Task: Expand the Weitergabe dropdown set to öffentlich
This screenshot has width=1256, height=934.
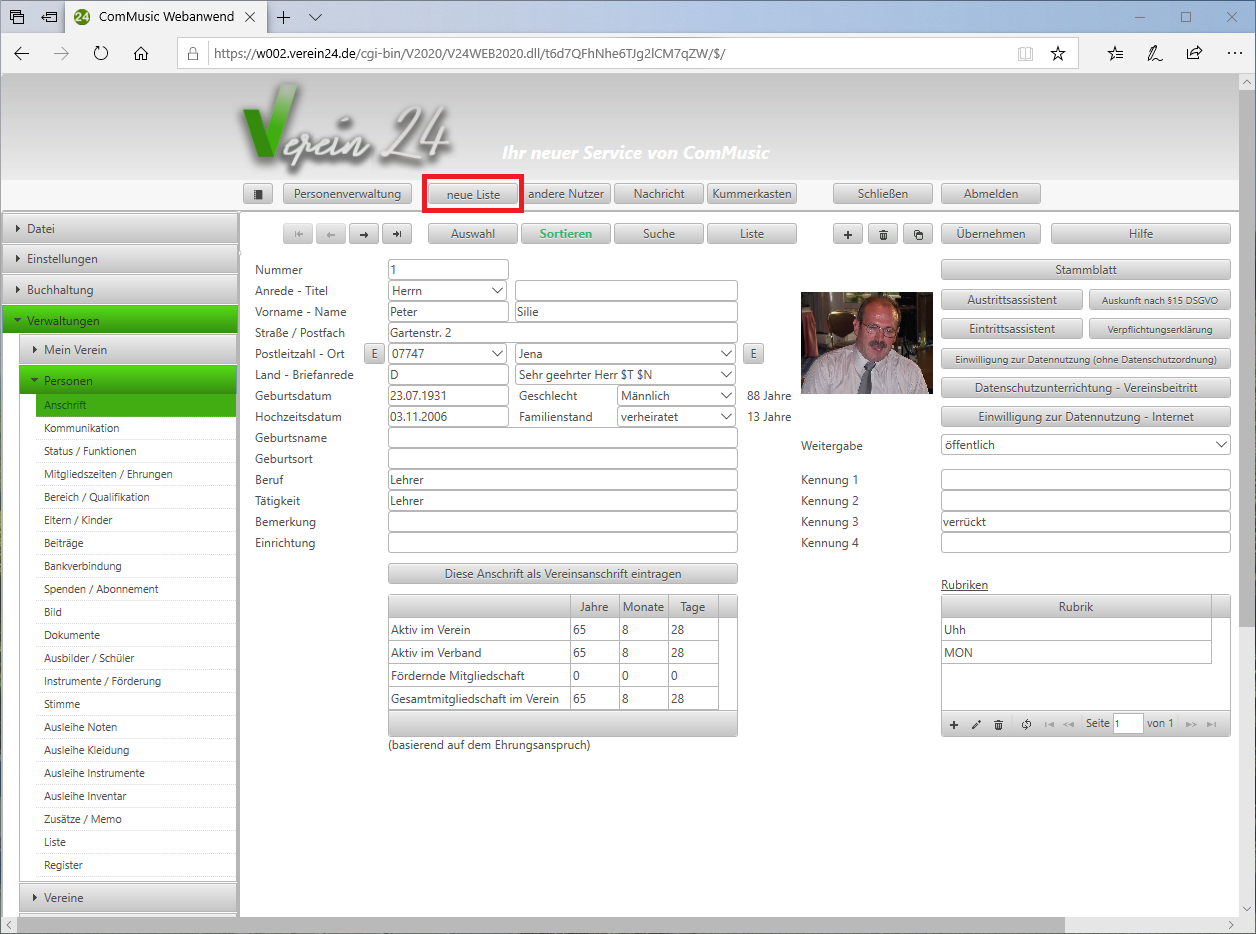Action: (x=1085, y=445)
